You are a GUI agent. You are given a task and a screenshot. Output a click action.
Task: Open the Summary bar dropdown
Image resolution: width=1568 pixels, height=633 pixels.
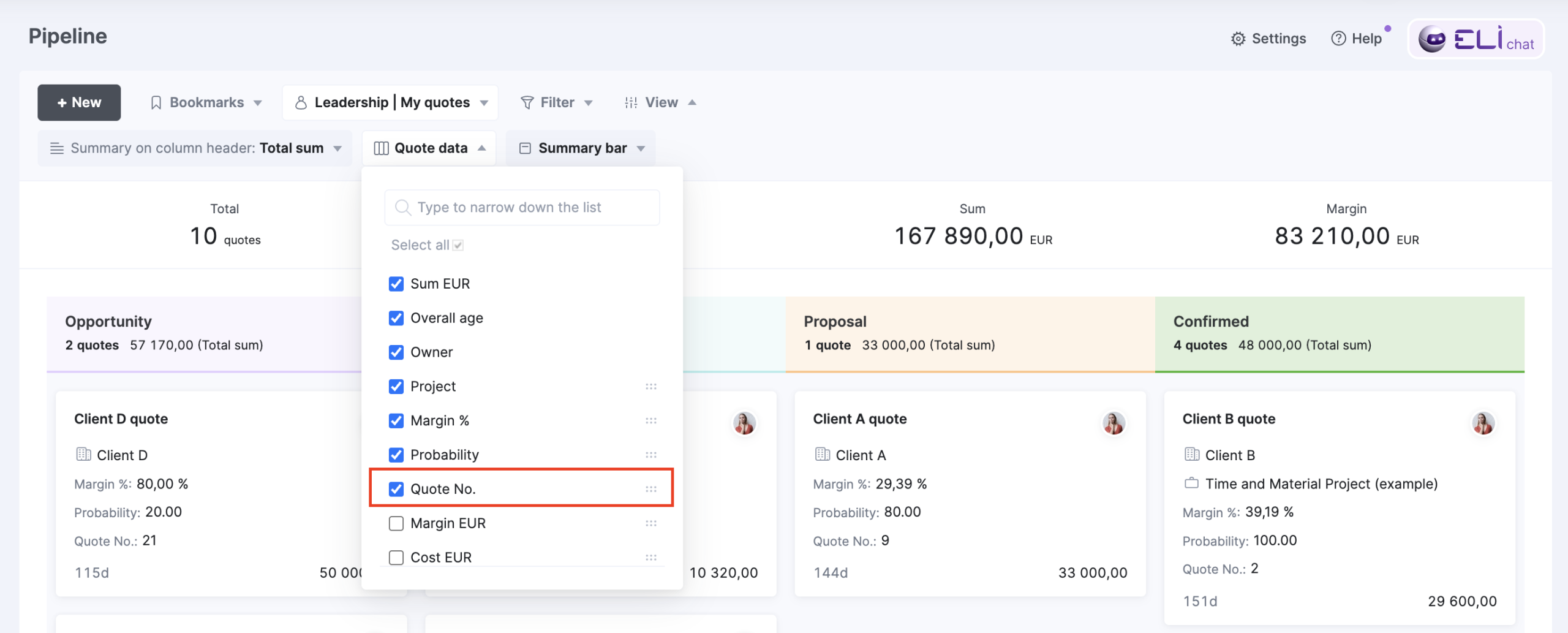pyautogui.click(x=581, y=148)
